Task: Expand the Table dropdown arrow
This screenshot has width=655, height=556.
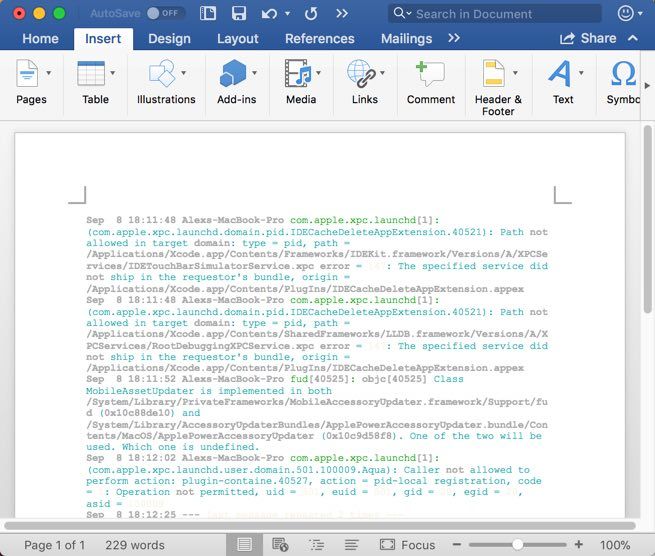Action: pyautogui.click(x=113, y=73)
